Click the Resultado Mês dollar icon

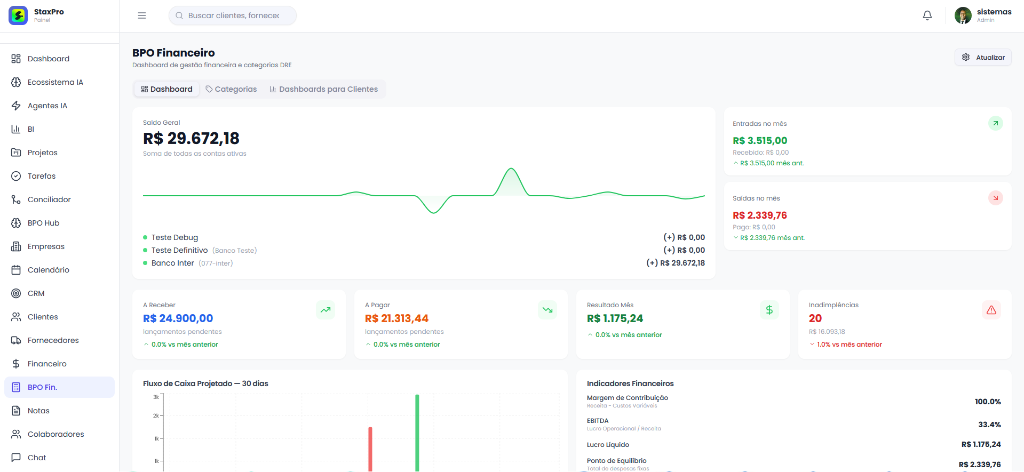point(769,310)
